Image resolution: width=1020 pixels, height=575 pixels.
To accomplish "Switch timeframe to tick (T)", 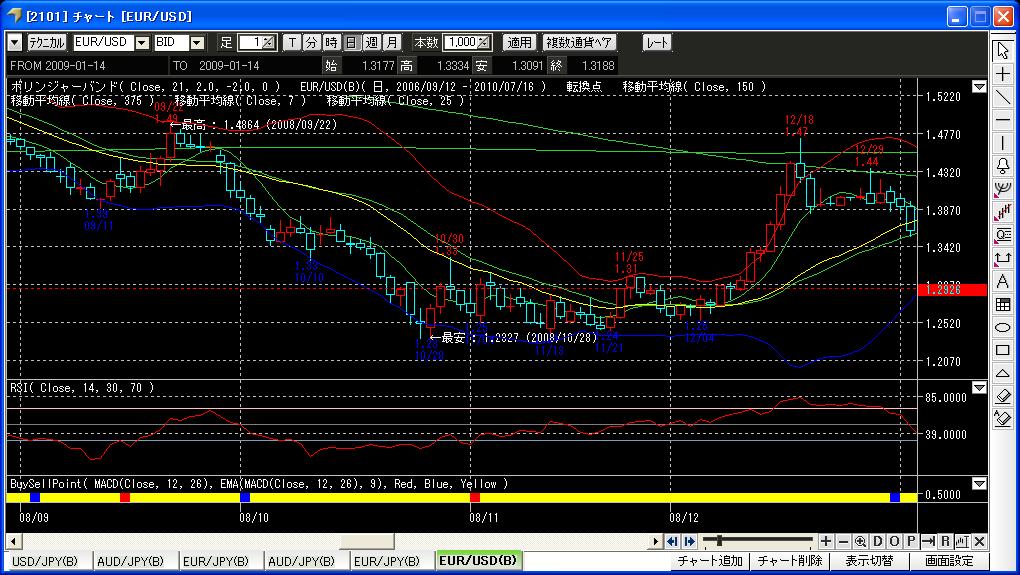I will [x=292, y=43].
